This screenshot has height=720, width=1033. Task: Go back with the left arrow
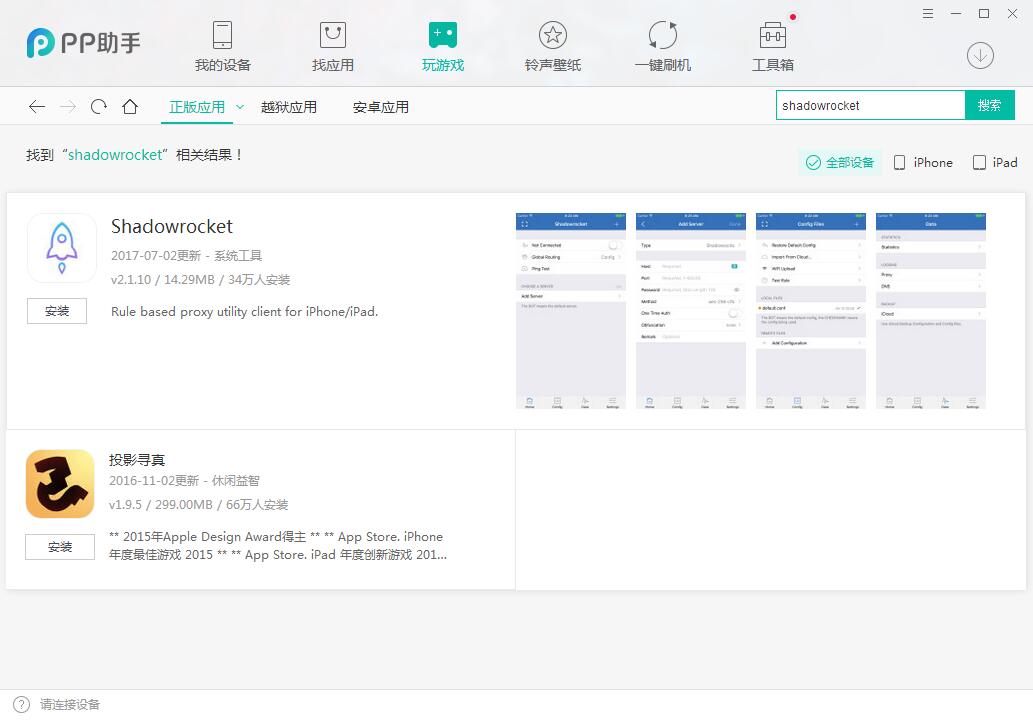coord(37,107)
